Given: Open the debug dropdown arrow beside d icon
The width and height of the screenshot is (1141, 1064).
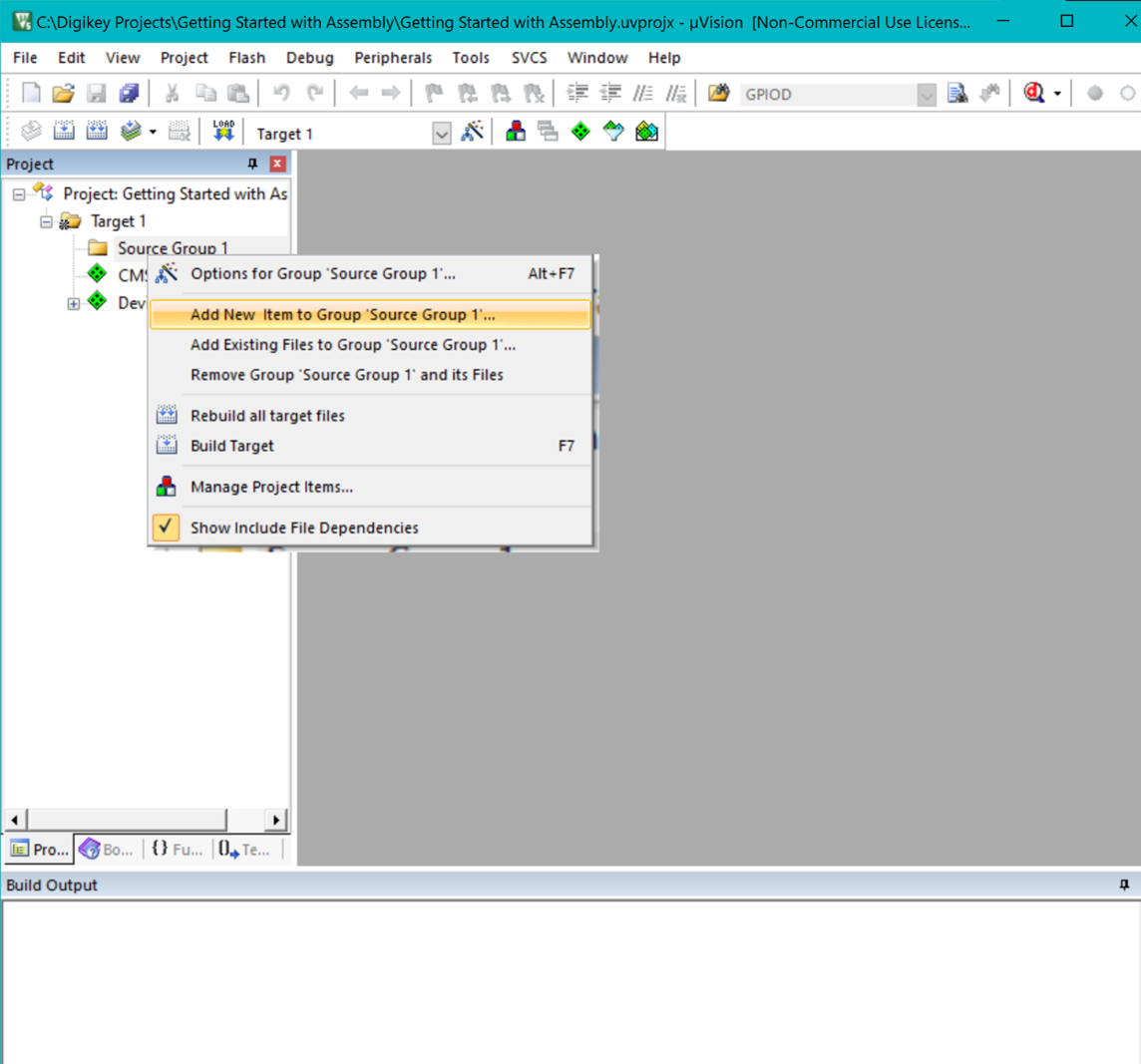Looking at the screenshot, I should tap(1056, 95).
